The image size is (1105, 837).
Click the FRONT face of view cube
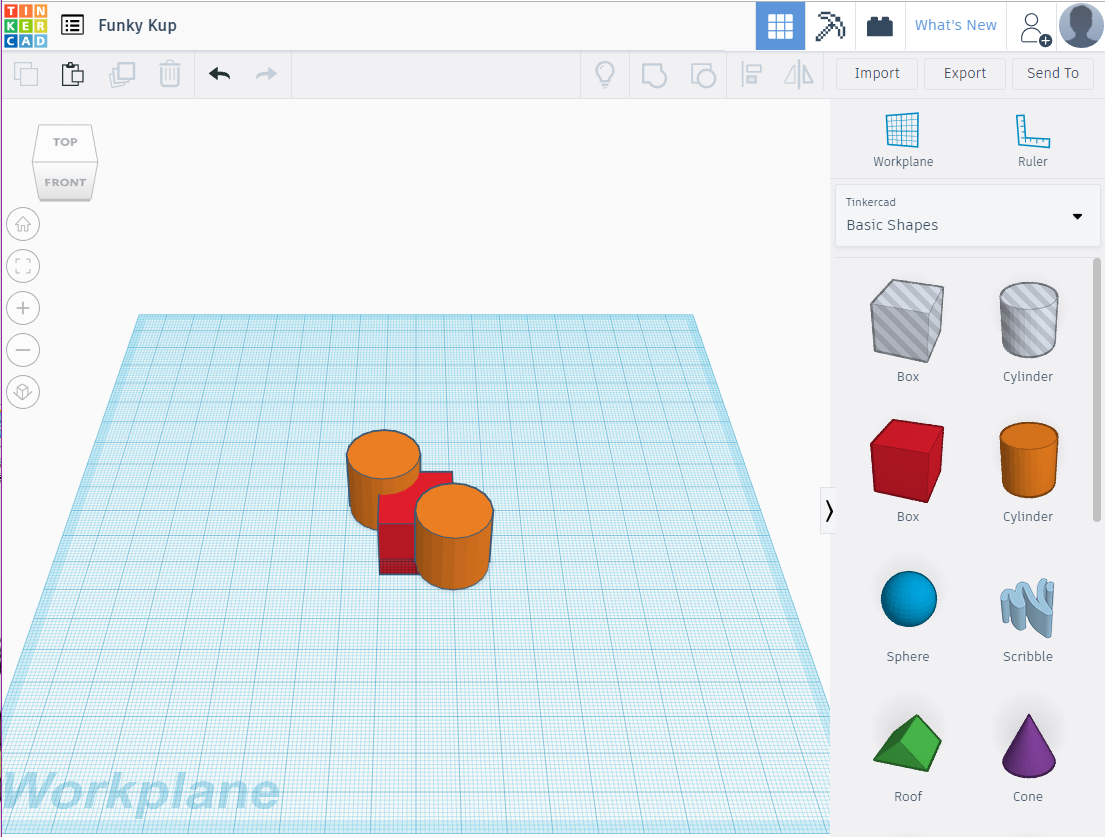coord(65,182)
